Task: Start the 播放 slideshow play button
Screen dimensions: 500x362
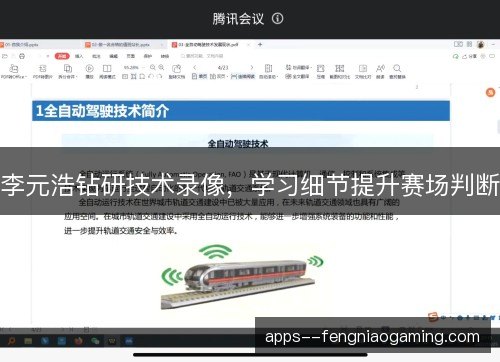Action: [89, 72]
